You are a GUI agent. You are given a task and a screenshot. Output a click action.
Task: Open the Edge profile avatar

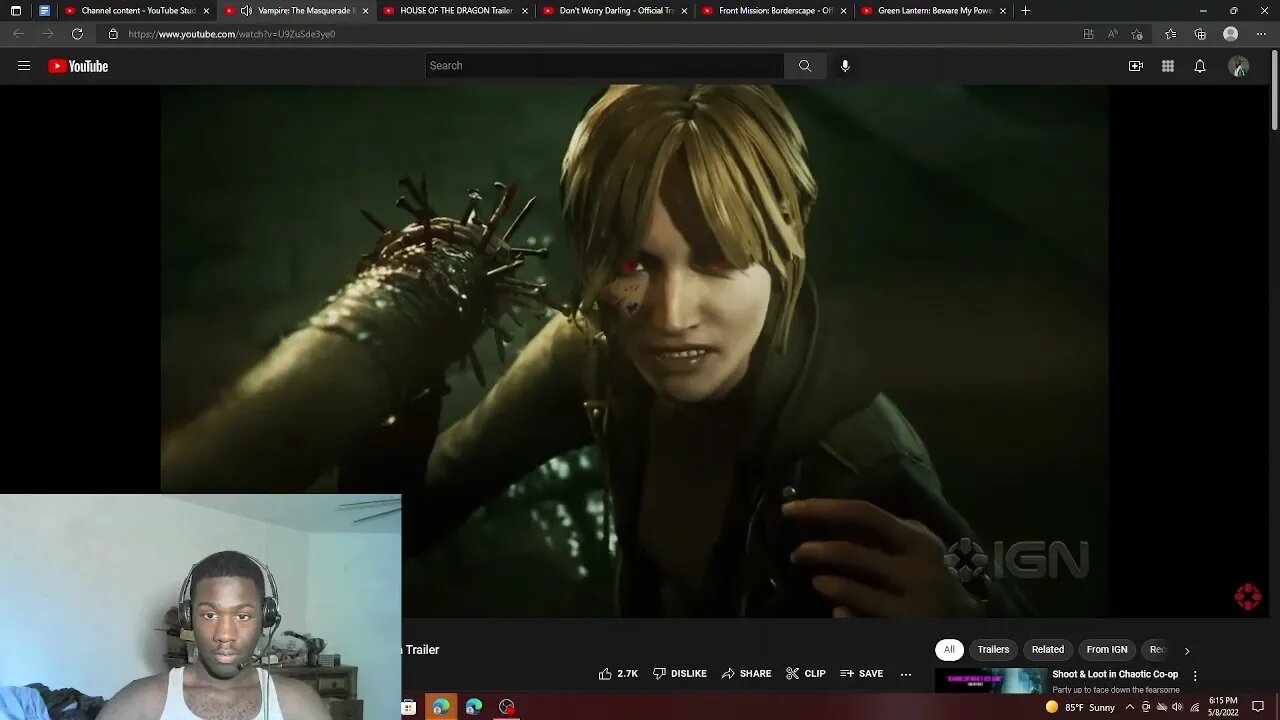coord(1231,34)
